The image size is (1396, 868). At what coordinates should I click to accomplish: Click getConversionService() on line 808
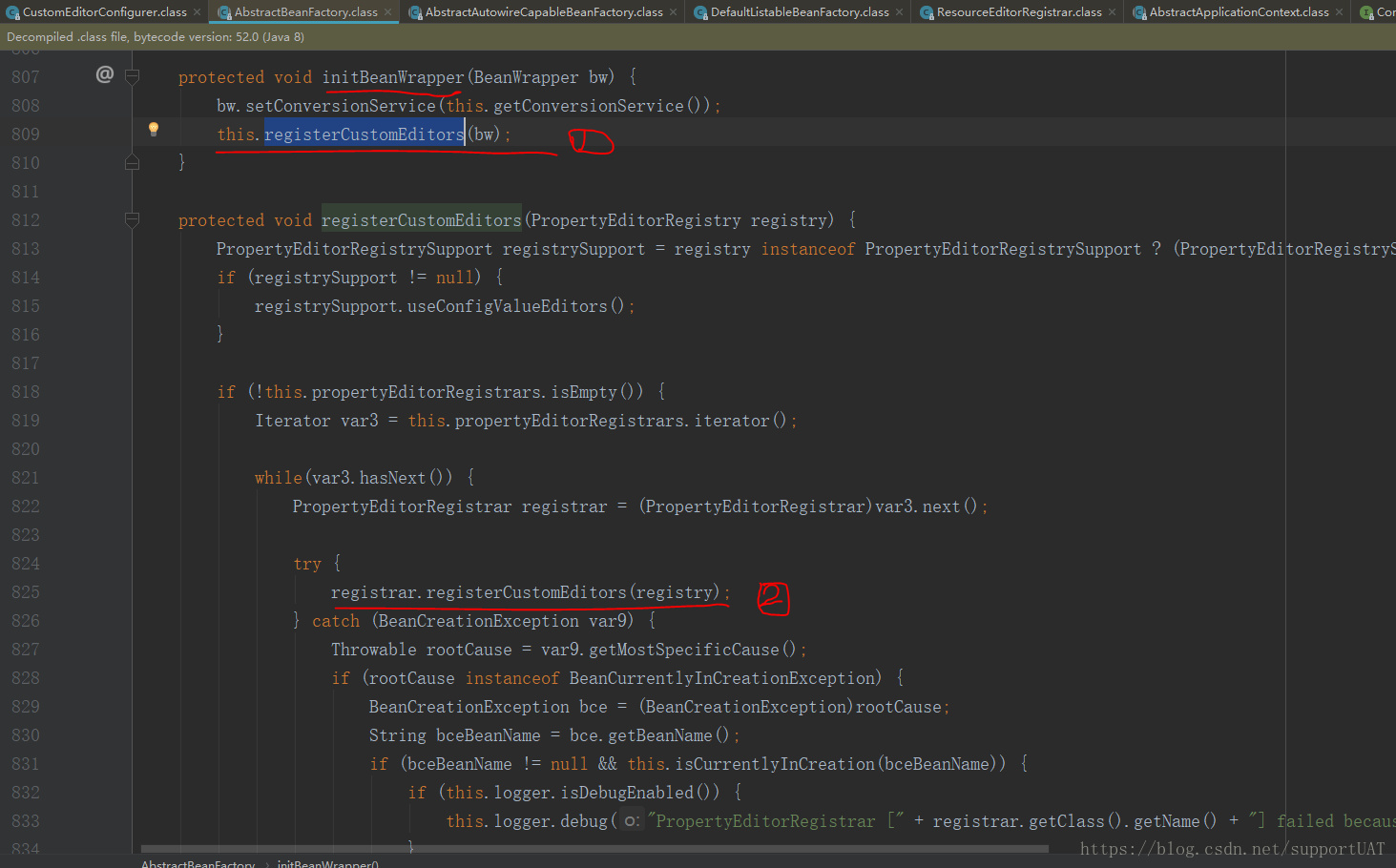(x=601, y=106)
